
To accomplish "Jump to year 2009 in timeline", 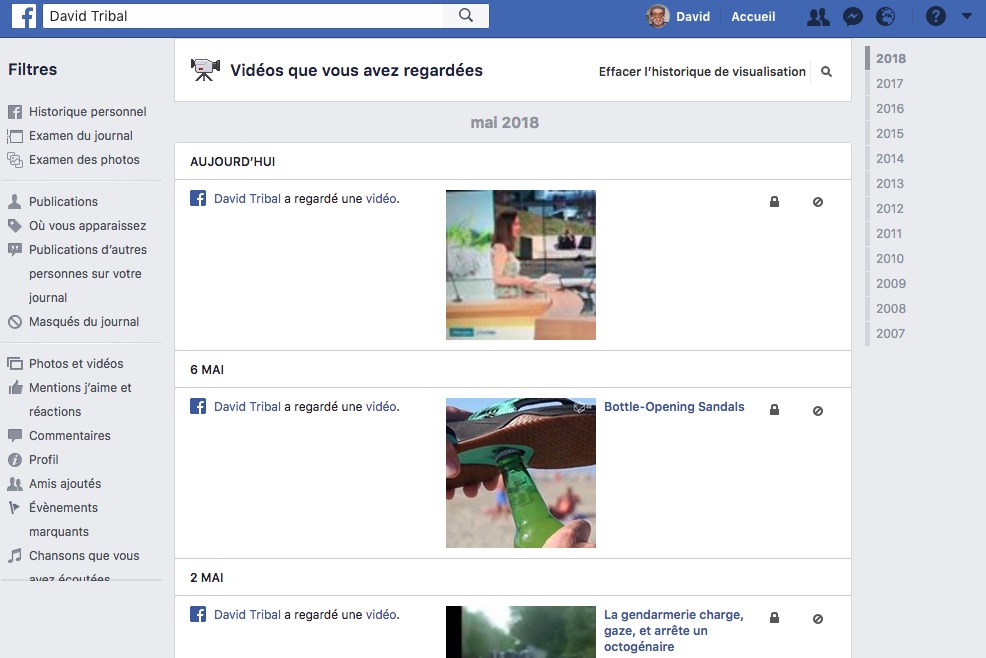I will click(x=891, y=284).
